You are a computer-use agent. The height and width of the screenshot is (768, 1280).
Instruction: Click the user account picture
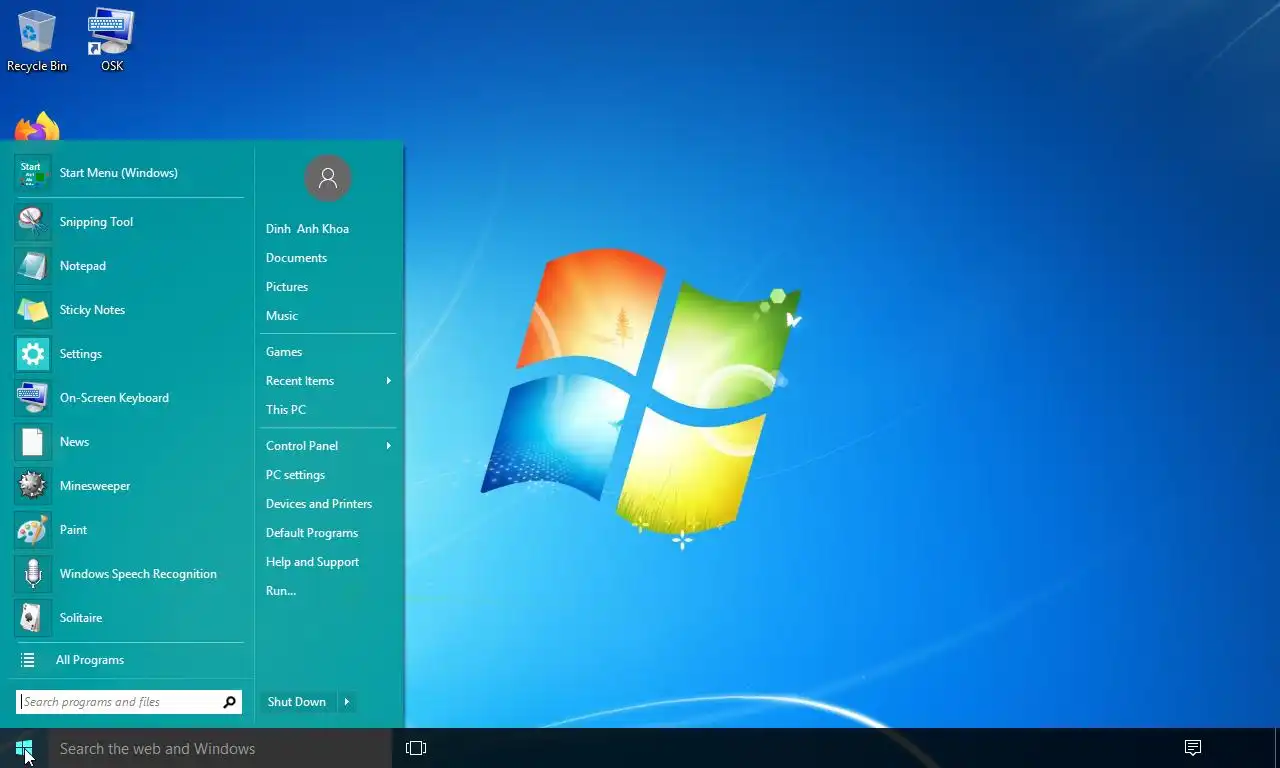tap(328, 178)
